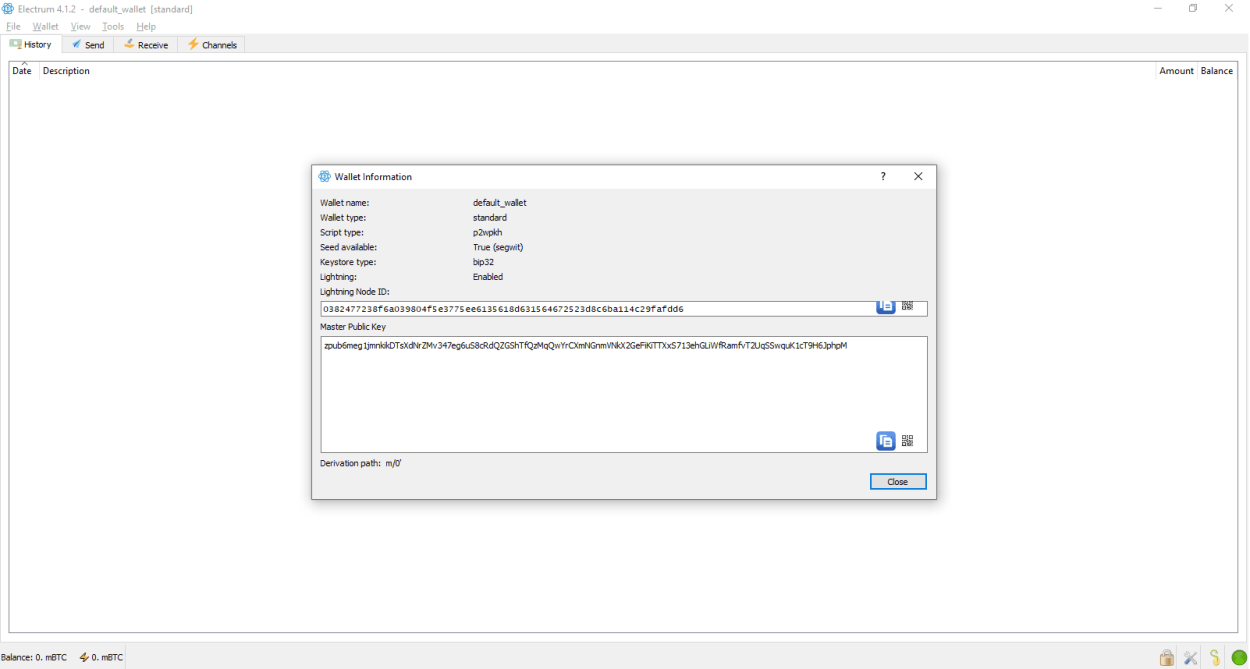
Task: Copy the Lightning Node ID to clipboard
Action: (886, 306)
